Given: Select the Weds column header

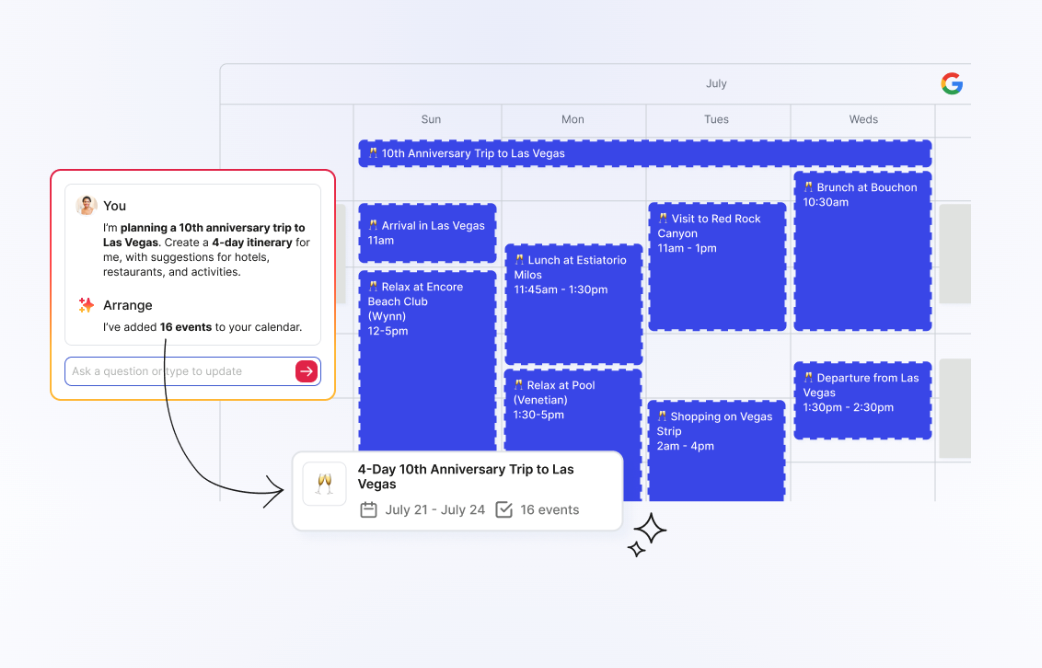Looking at the screenshot, I should [863, 120].
